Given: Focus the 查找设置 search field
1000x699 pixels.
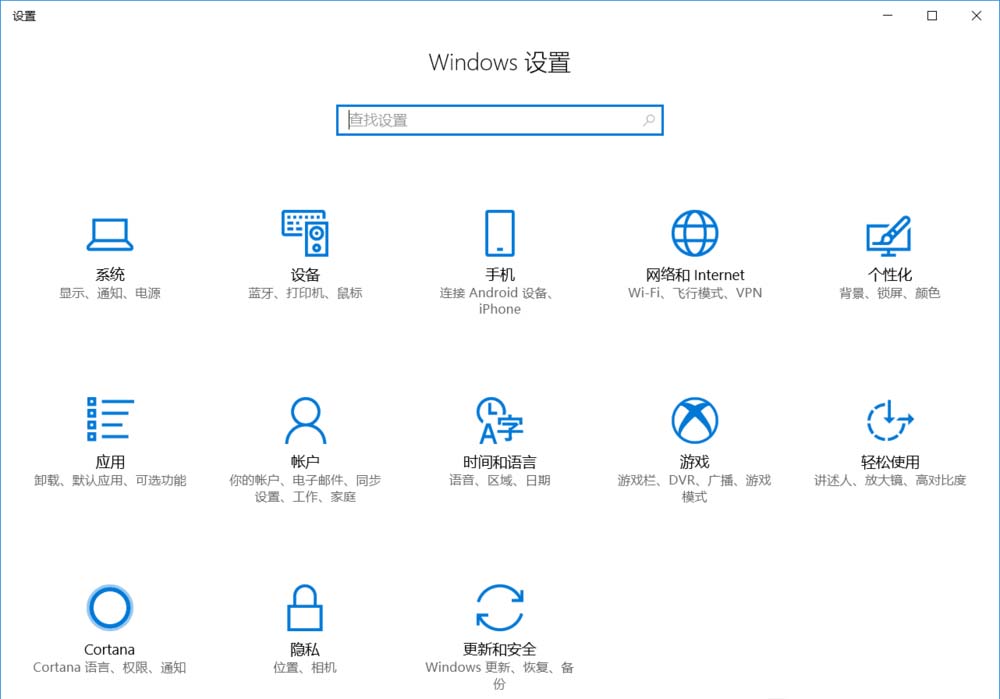Looking at the screenshot, I should click(x=499, y=120).
